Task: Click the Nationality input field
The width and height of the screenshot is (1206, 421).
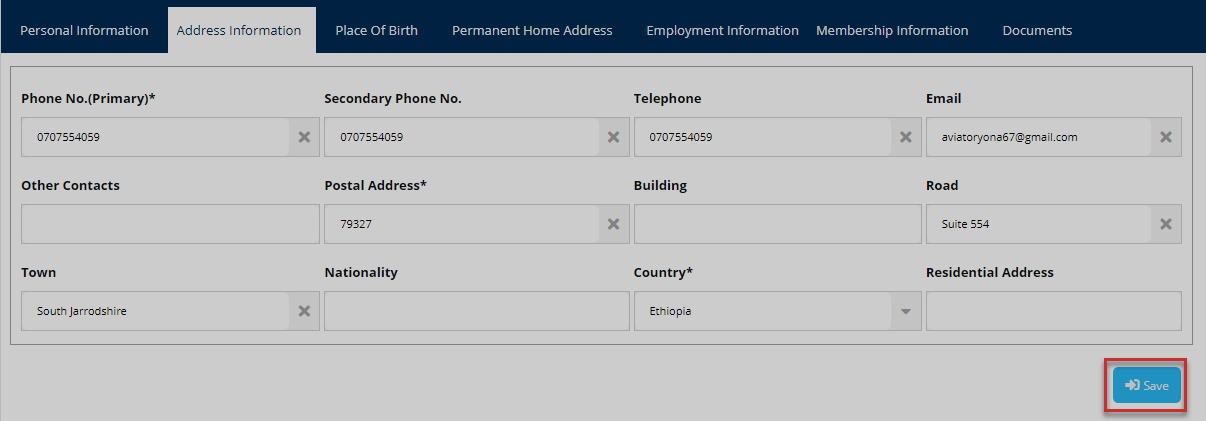Action: 476,311
